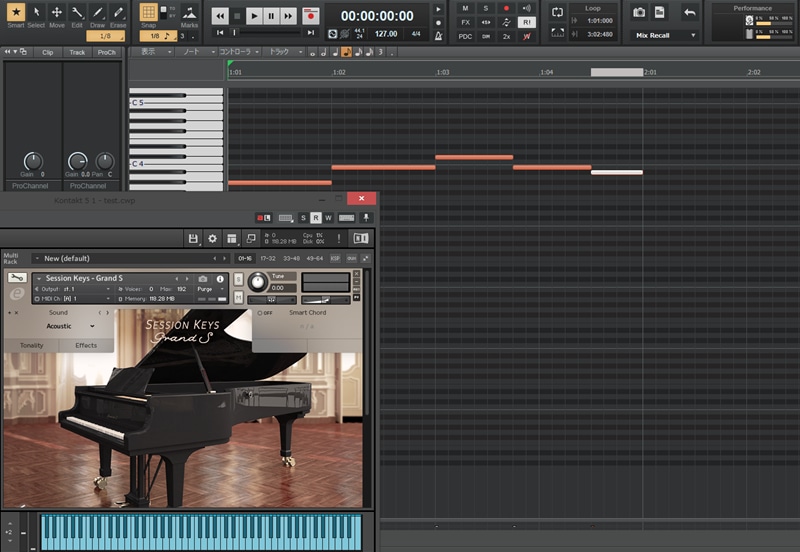
Task: Turn on Smart Chord OFF switch
Action: [x=265, y=313]
